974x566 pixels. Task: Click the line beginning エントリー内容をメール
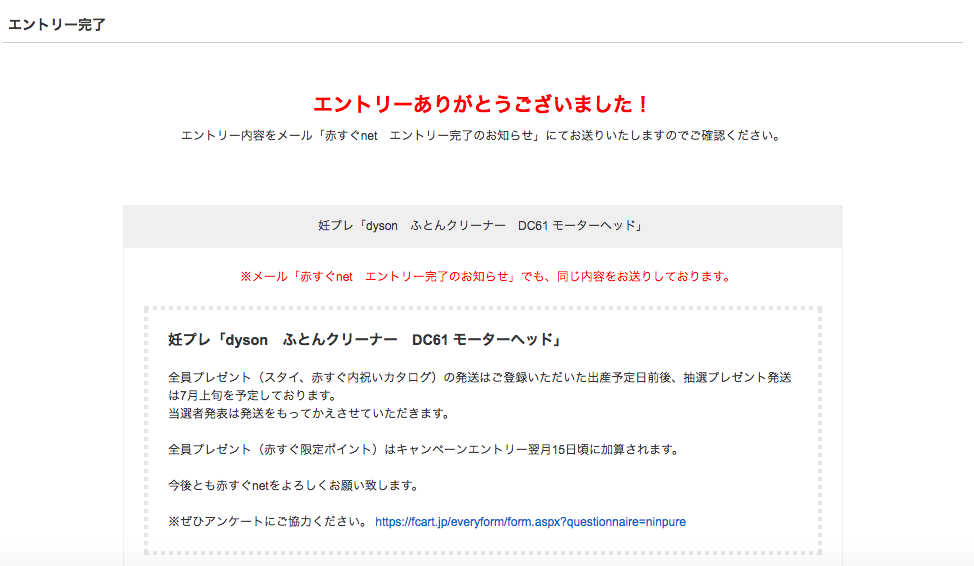click(x=482, y=135)
